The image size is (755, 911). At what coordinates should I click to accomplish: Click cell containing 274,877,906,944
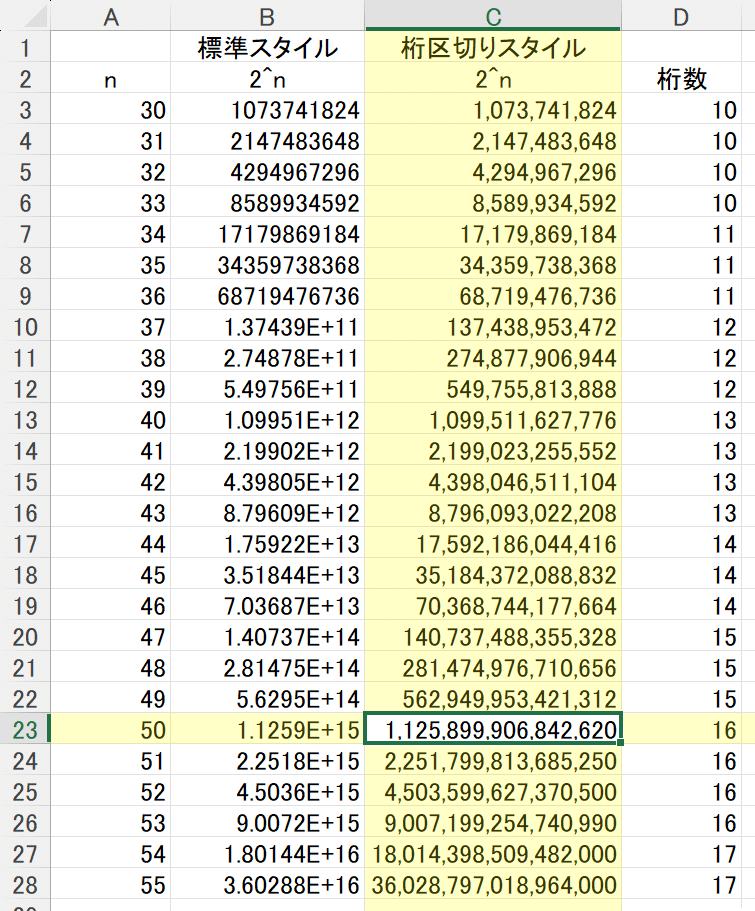493,358
